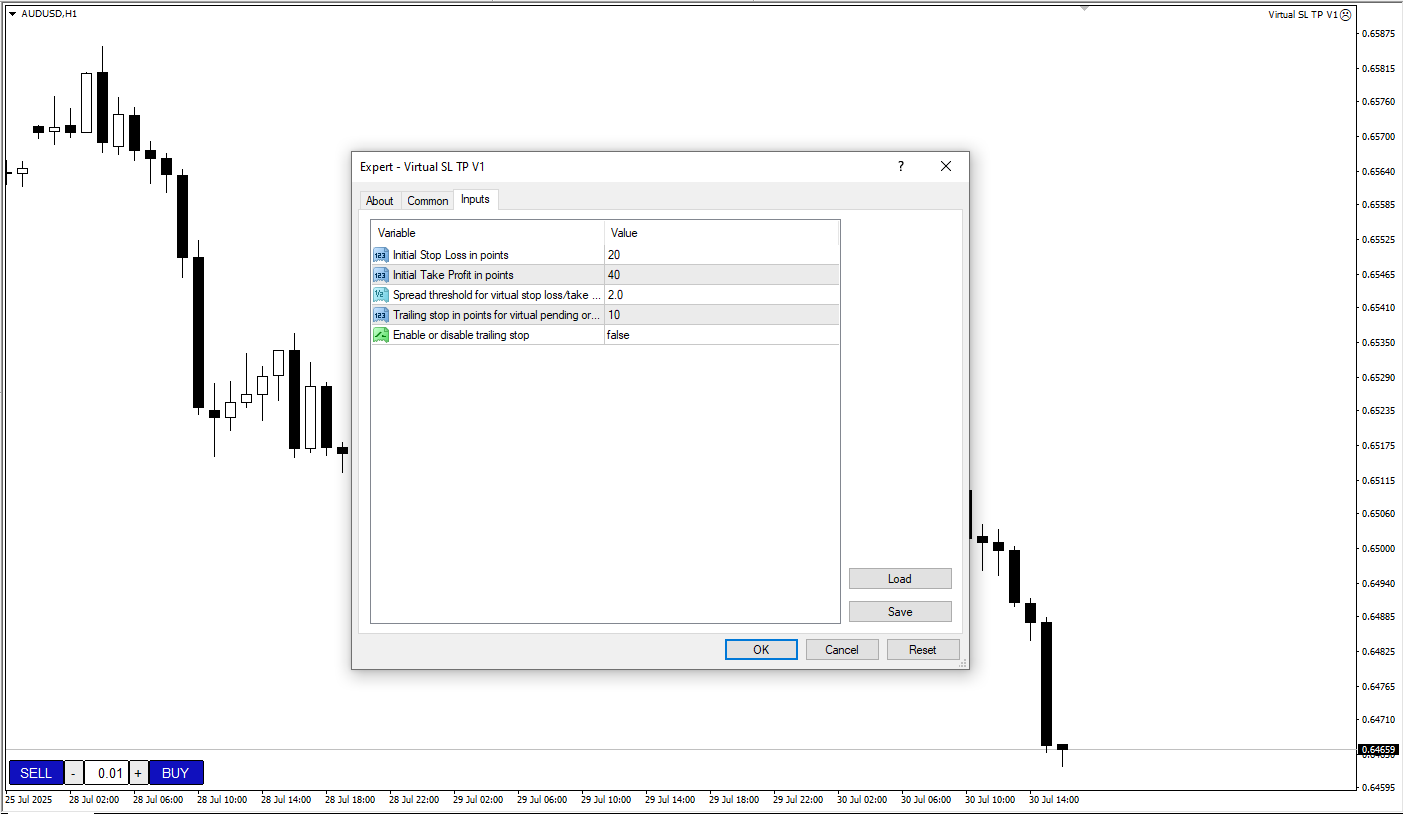Click the blue SELL button on the chart
1403x814 pixels.
pos(36,773)
